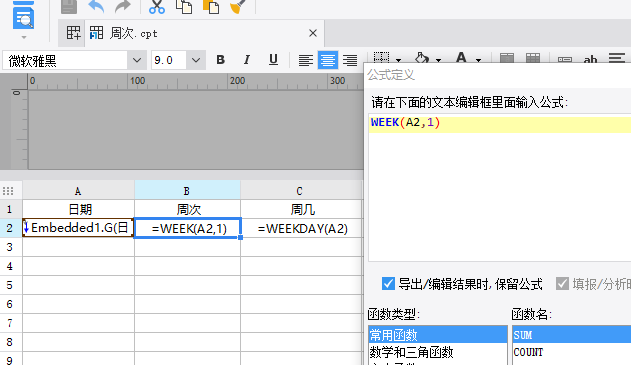This screenshot has height=365, width=631.
Task: Expand the preview options arrow
Action: 24,37
